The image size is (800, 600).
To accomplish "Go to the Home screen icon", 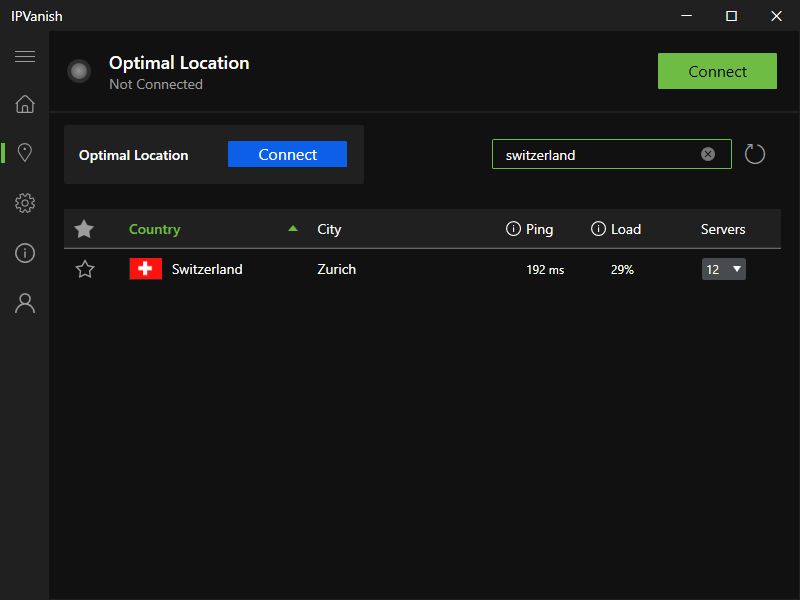I will pos(24,104).
